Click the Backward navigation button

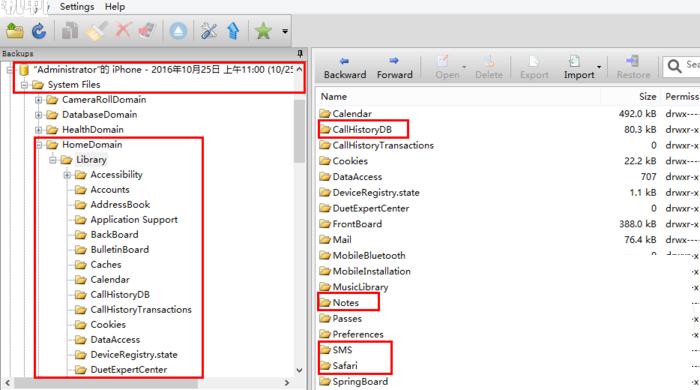[x=345, y=68]
